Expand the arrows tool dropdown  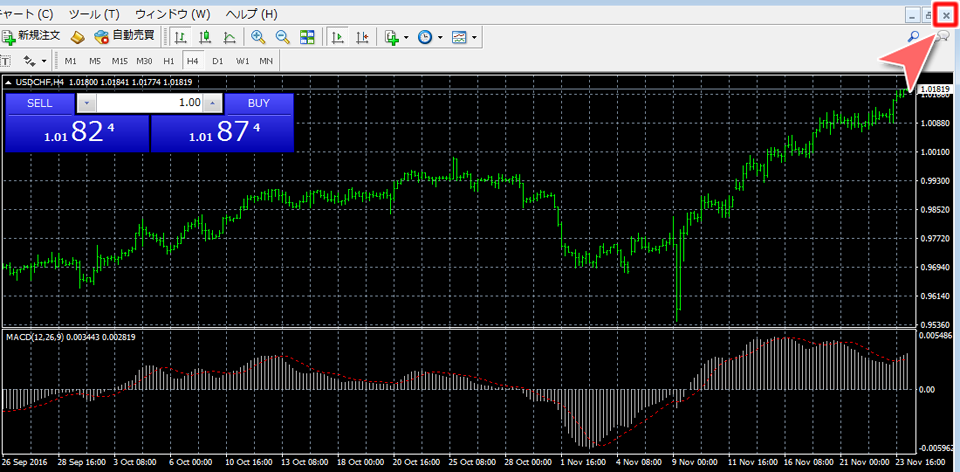[43, 61]
